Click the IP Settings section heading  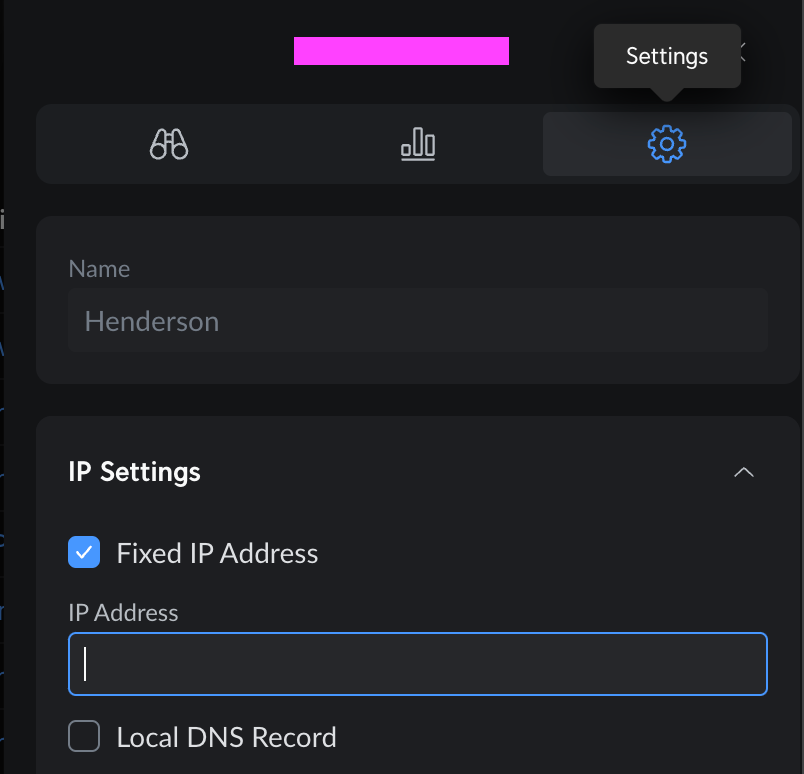(134, 472)
